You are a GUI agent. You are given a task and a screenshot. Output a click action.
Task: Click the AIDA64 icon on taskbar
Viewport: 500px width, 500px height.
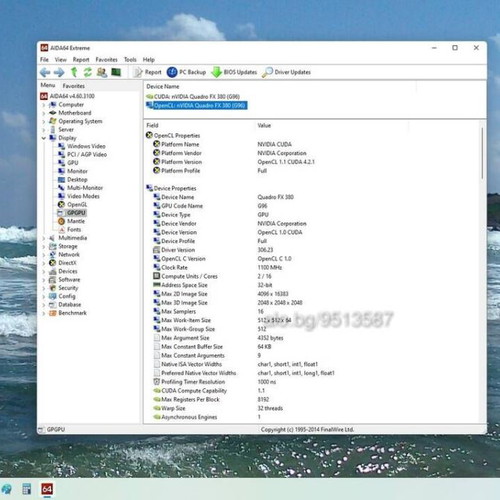pyautogui.click(x=47, y=489)
